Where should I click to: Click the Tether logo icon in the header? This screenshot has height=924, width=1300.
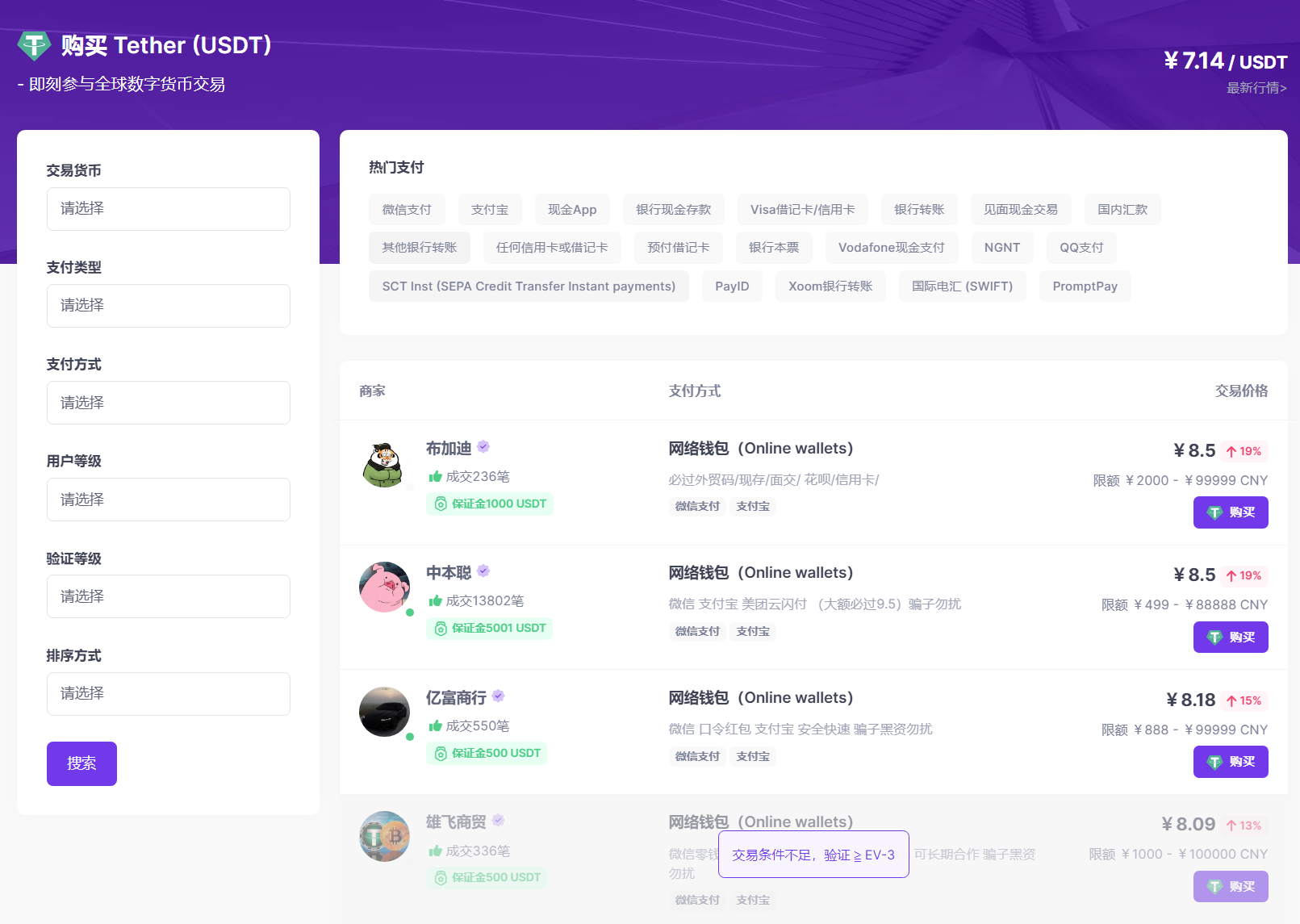pos(33,44)
